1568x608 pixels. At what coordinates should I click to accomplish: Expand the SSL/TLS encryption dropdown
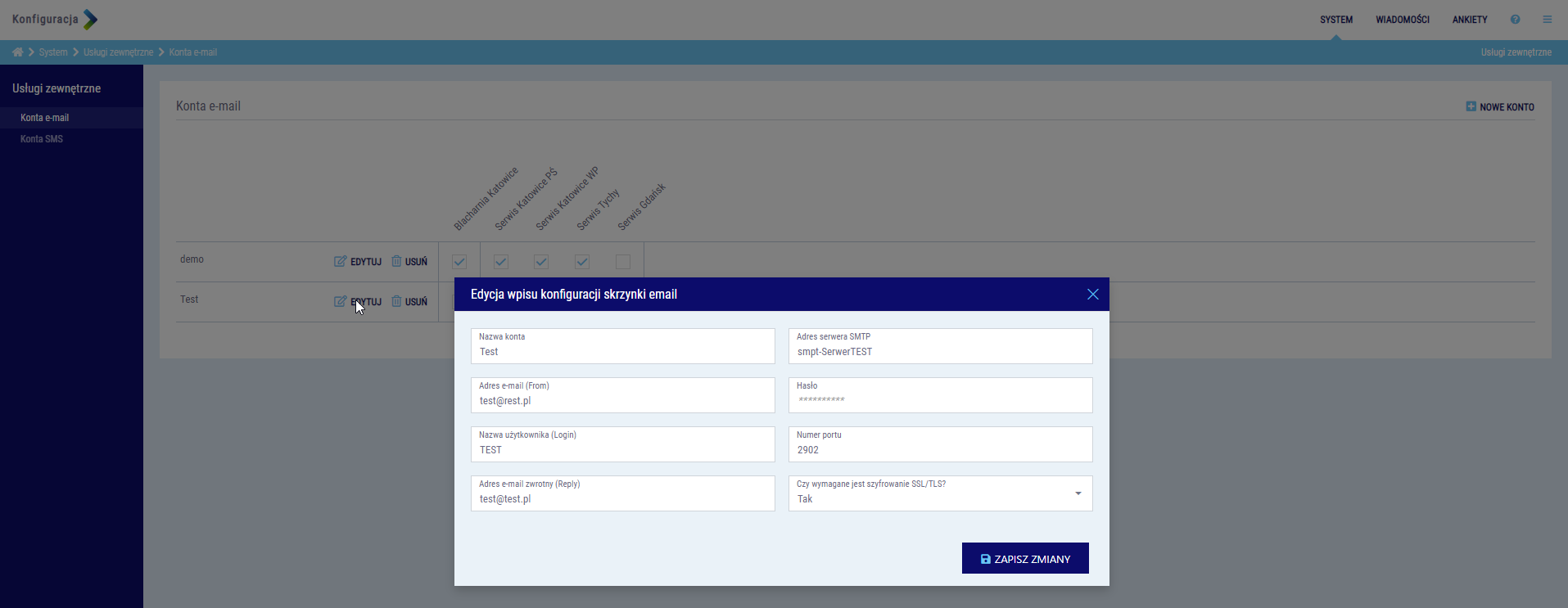coord(1078,493)
